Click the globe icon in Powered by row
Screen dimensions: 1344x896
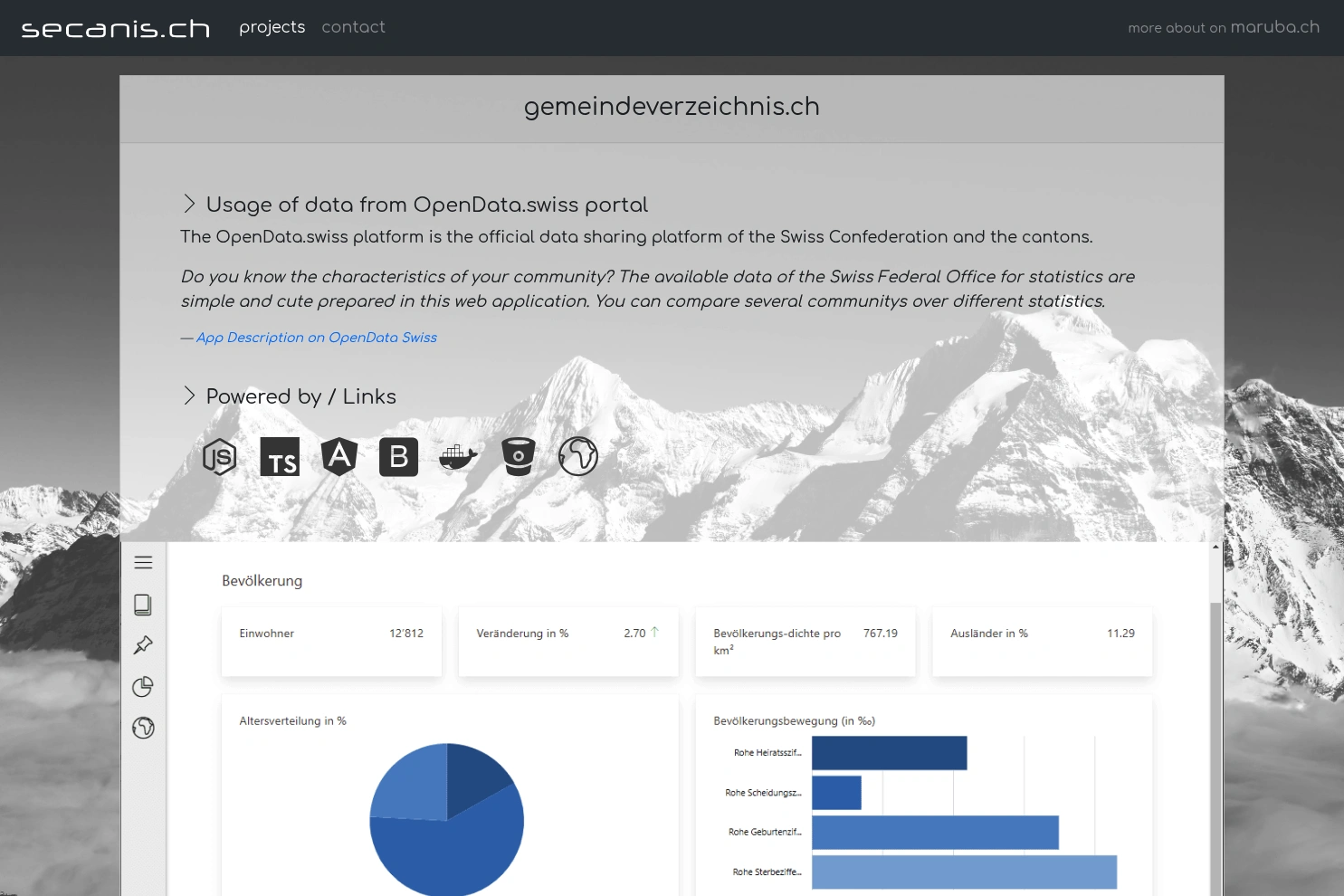click(x=578, y=457)
